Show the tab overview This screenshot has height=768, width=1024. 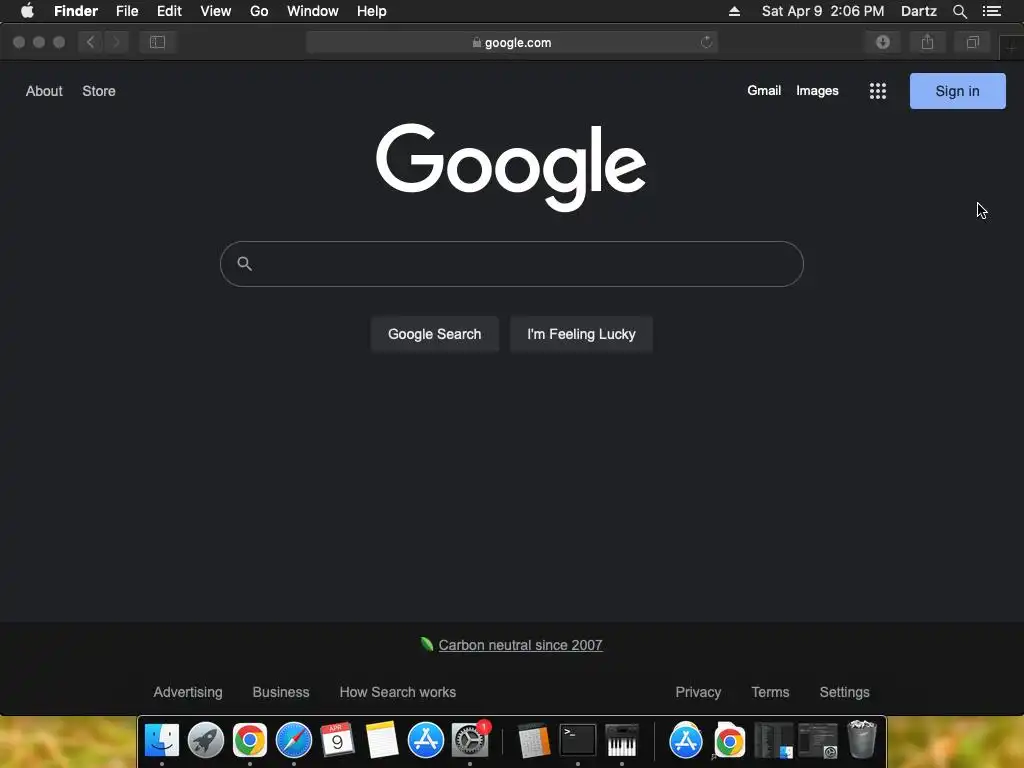tap(972, 42)
